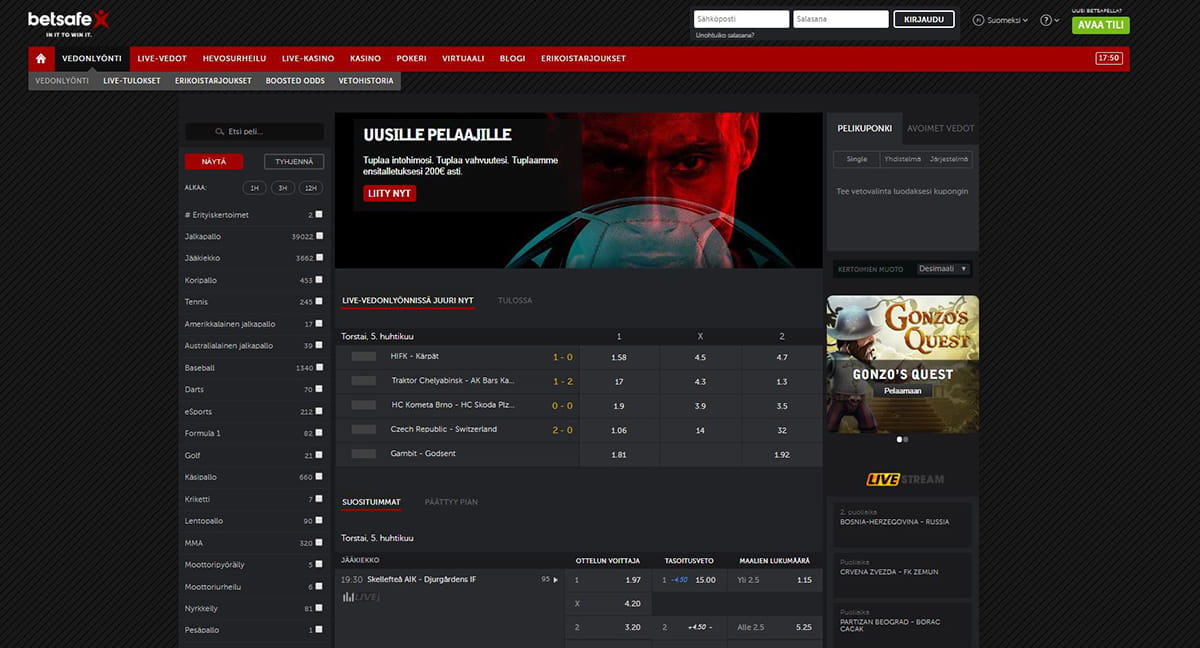The width and height of the screenshot is (1200, 648).
Task: Open the Live-tulokset submenu tab
Action: [132, 81]
